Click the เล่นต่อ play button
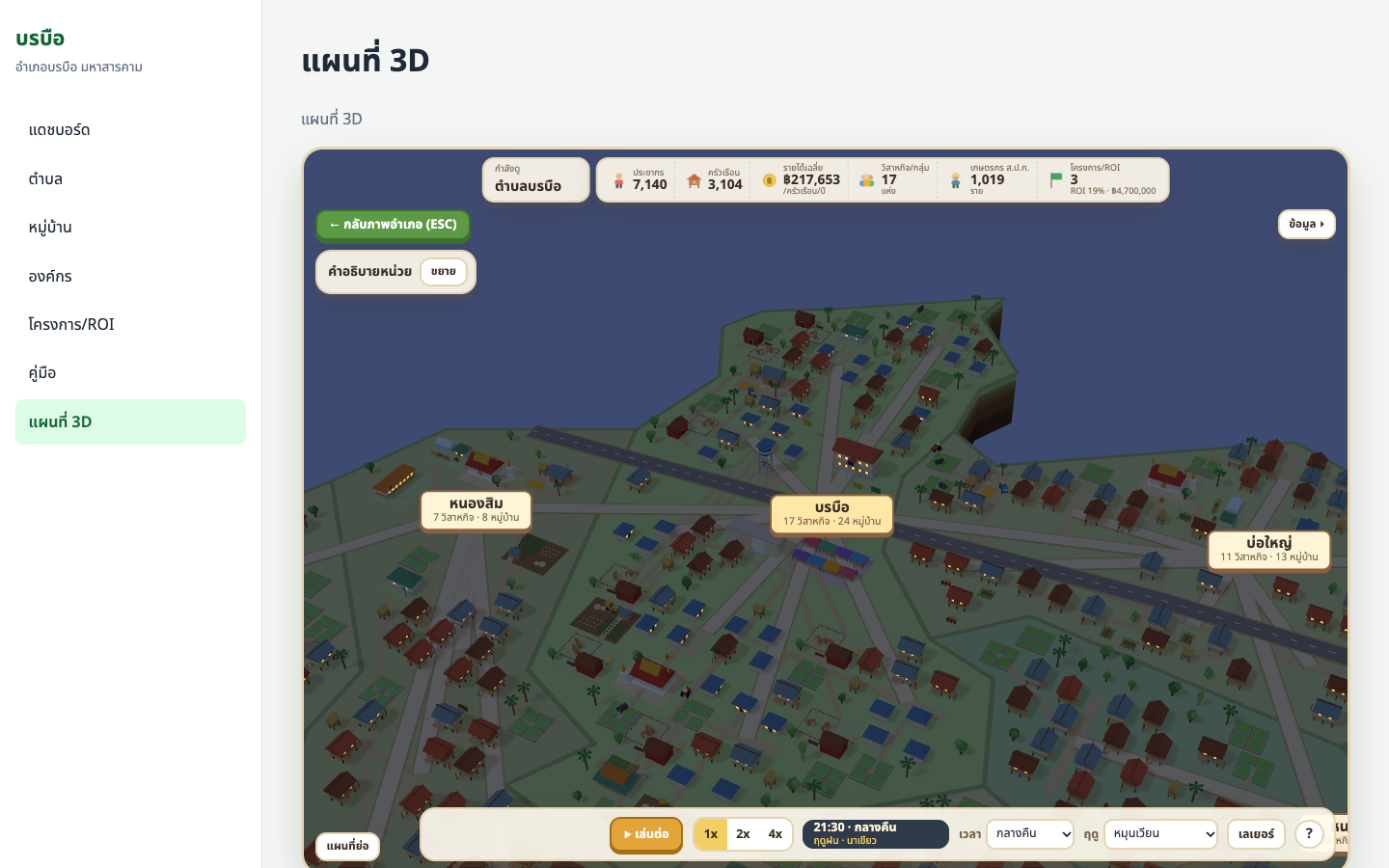This screenshot has width=1389, height=868. (x=646, y=834)
